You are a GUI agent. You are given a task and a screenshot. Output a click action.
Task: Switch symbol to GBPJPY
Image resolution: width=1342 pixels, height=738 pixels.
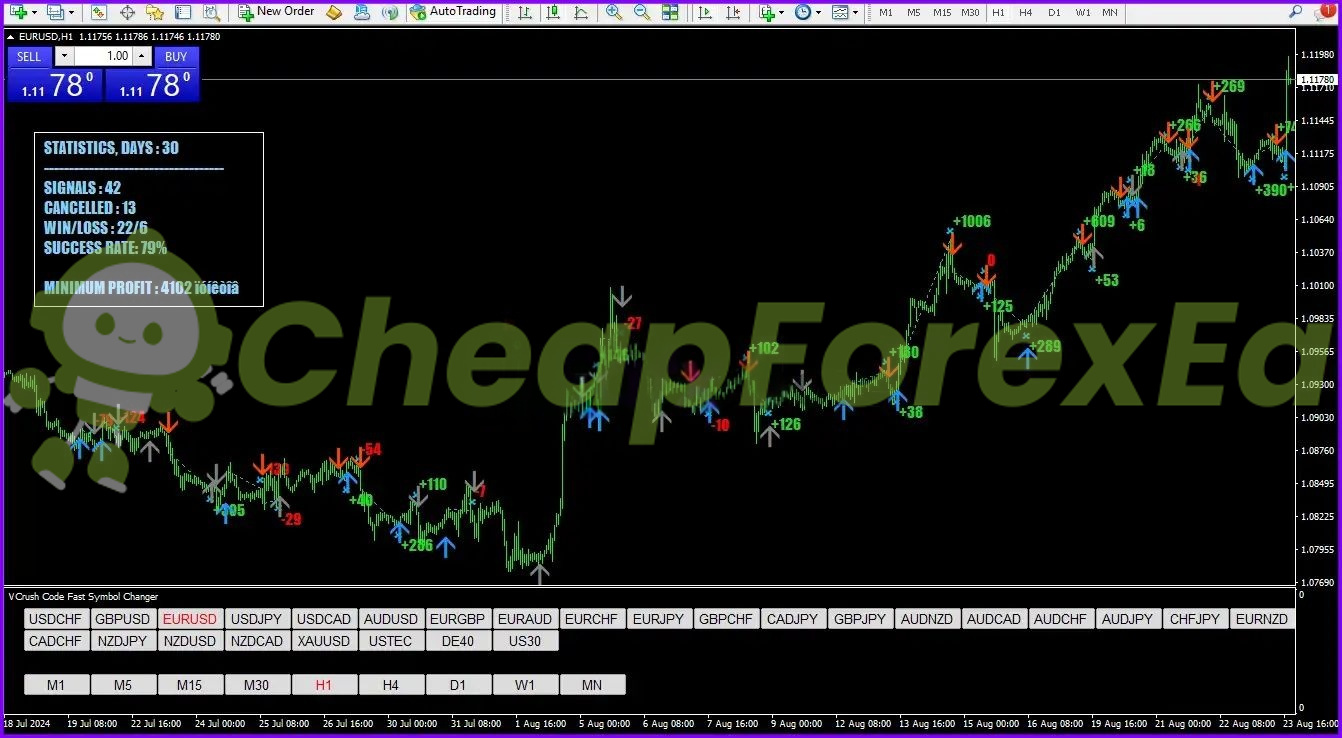pos(860,619)
